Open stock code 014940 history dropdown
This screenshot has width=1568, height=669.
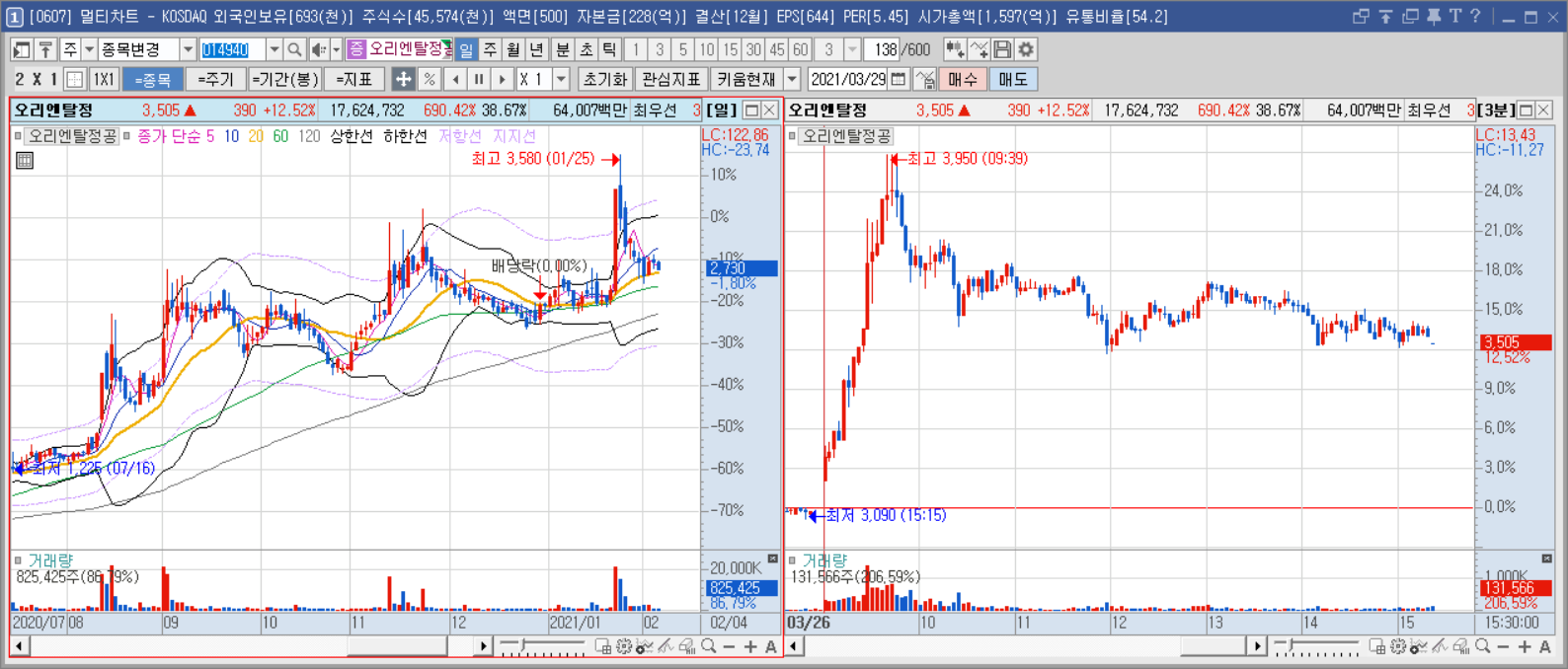pos(274,49)
